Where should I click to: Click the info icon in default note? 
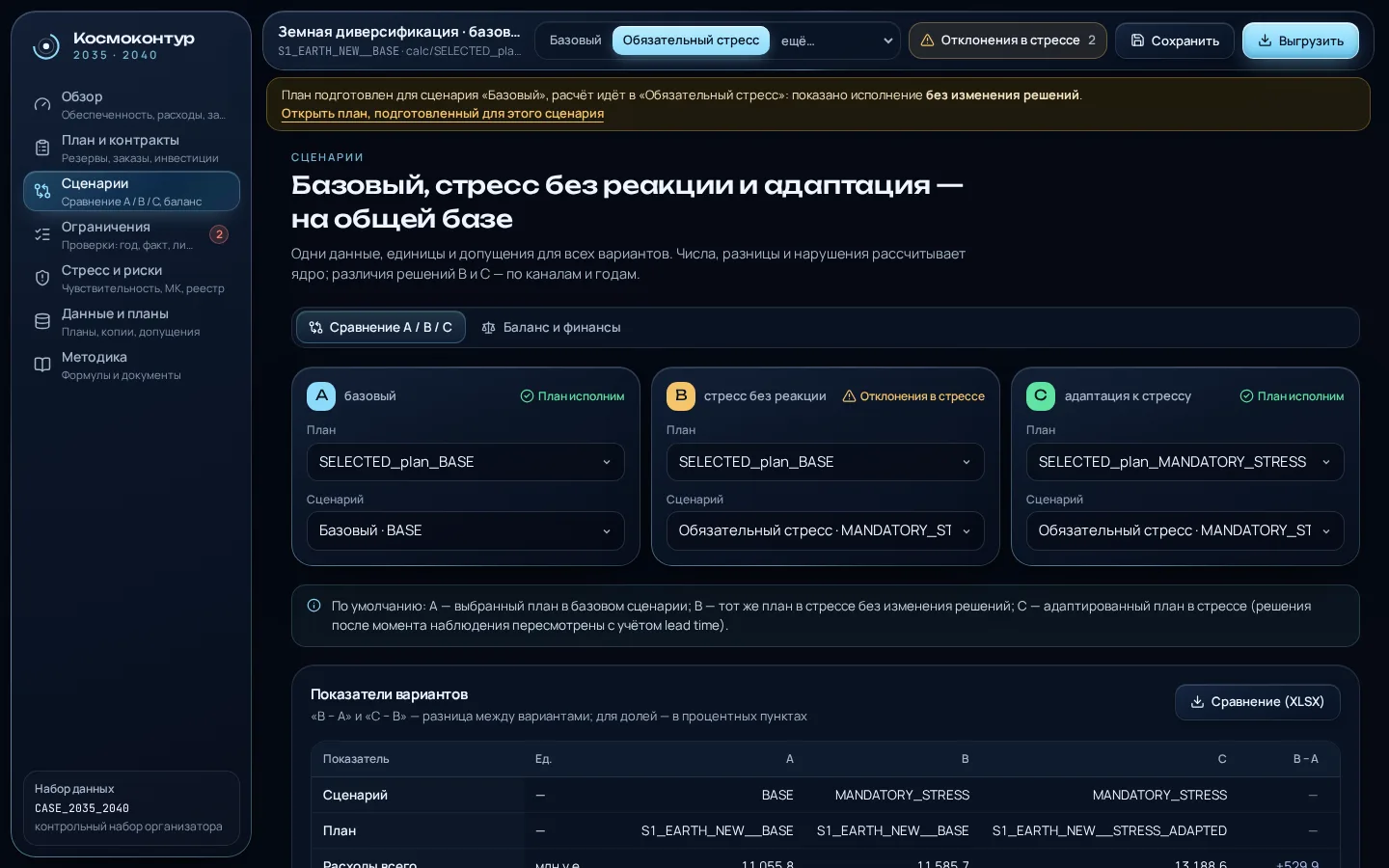[313, 606]
